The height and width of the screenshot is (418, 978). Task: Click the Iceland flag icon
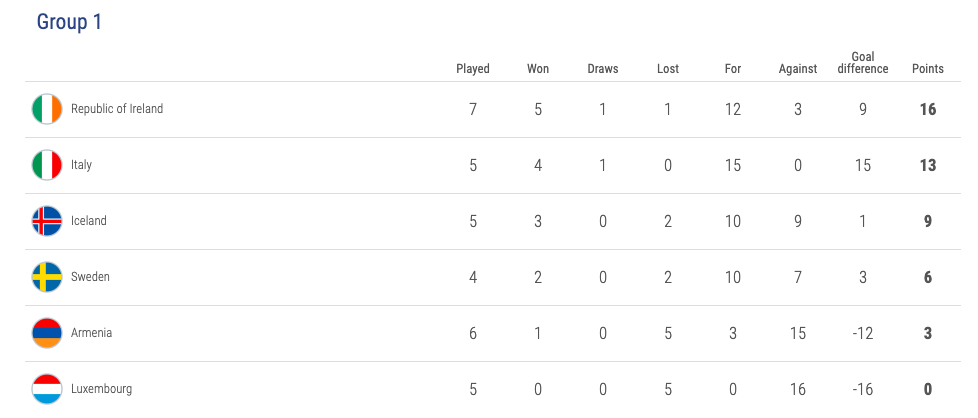click(x=47, y=221)
